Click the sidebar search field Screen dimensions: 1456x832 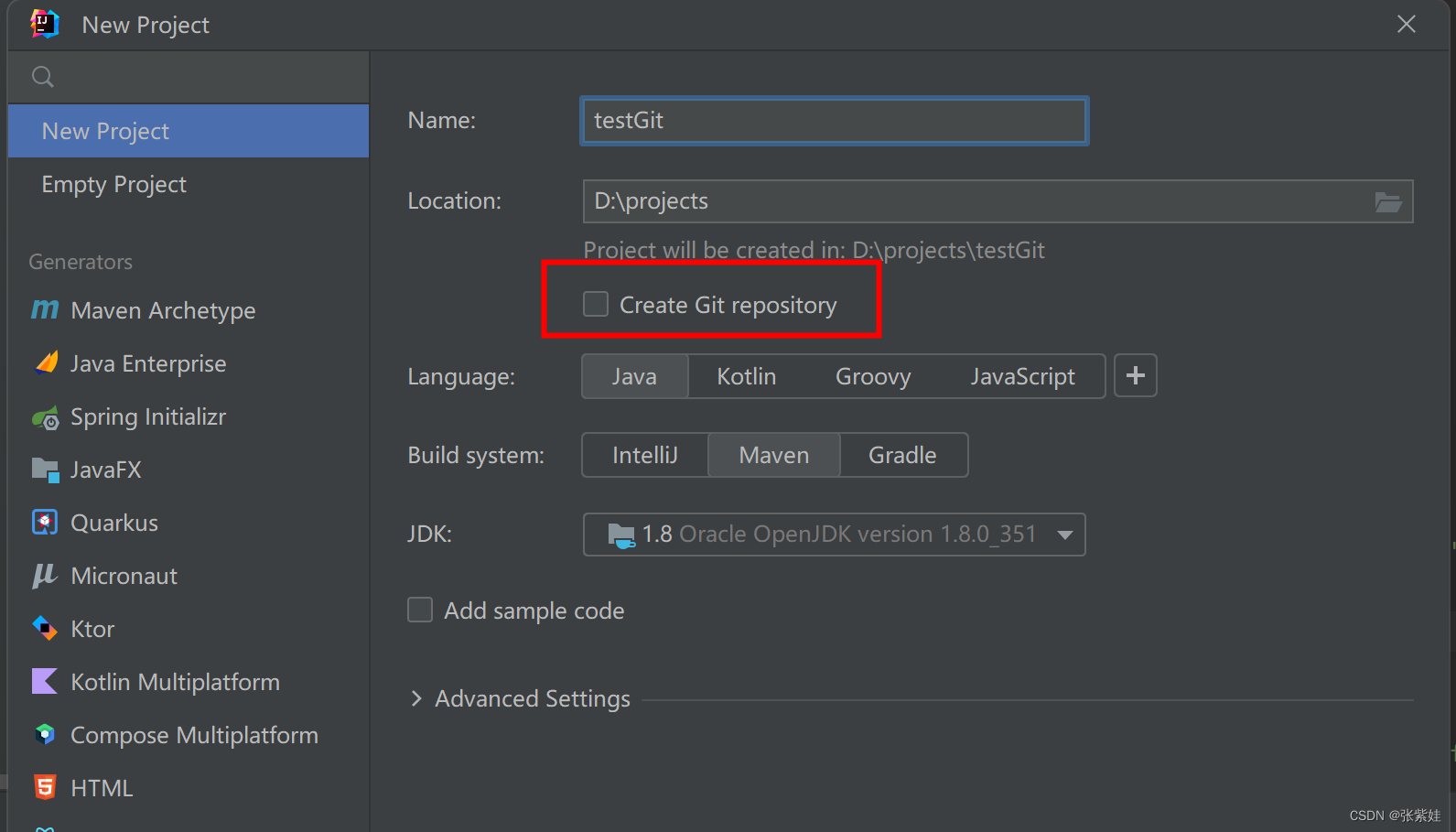click(x=189, y=77)
